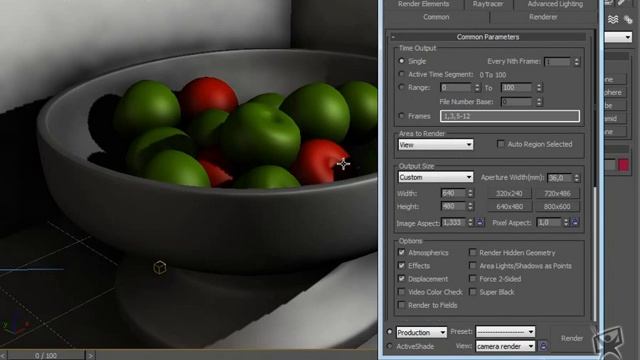Switch to Raytracer tab
Image resolution: width=640 pixels, height=360 pixels.
tap(488, 4)
